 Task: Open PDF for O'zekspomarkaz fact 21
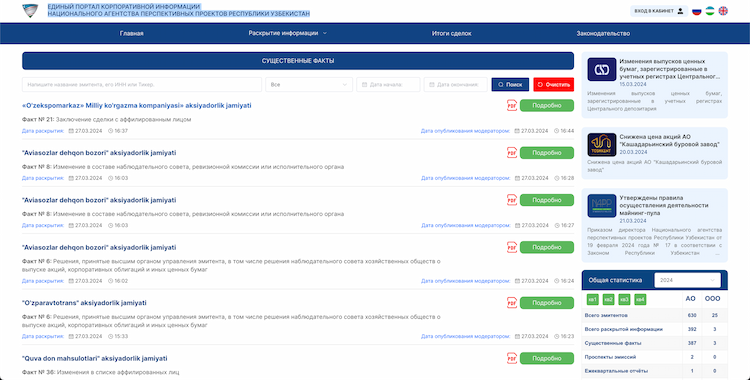click(x=512, y=105)
